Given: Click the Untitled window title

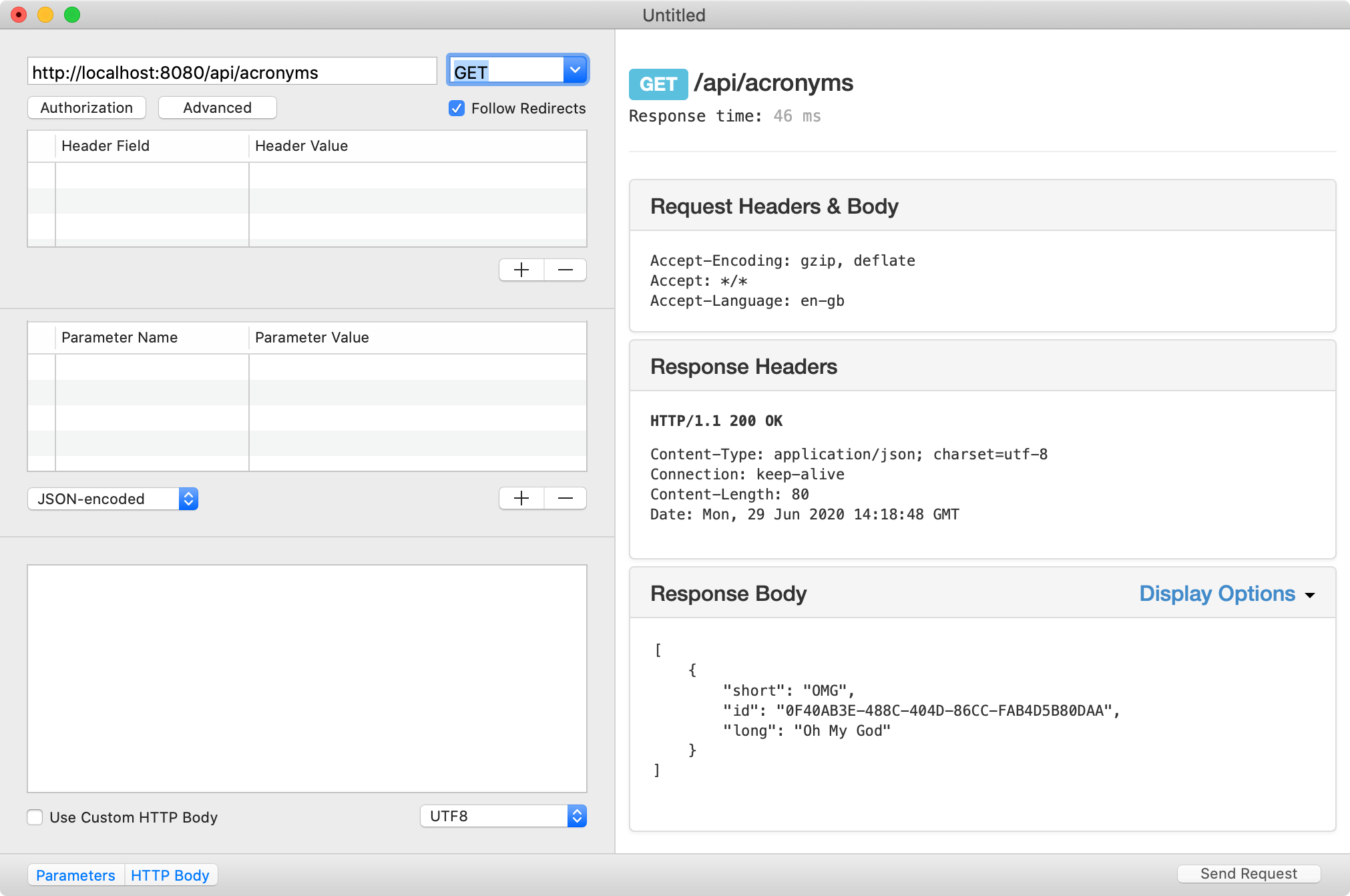Looking at the screenshot, I should [x=674, y=15].
